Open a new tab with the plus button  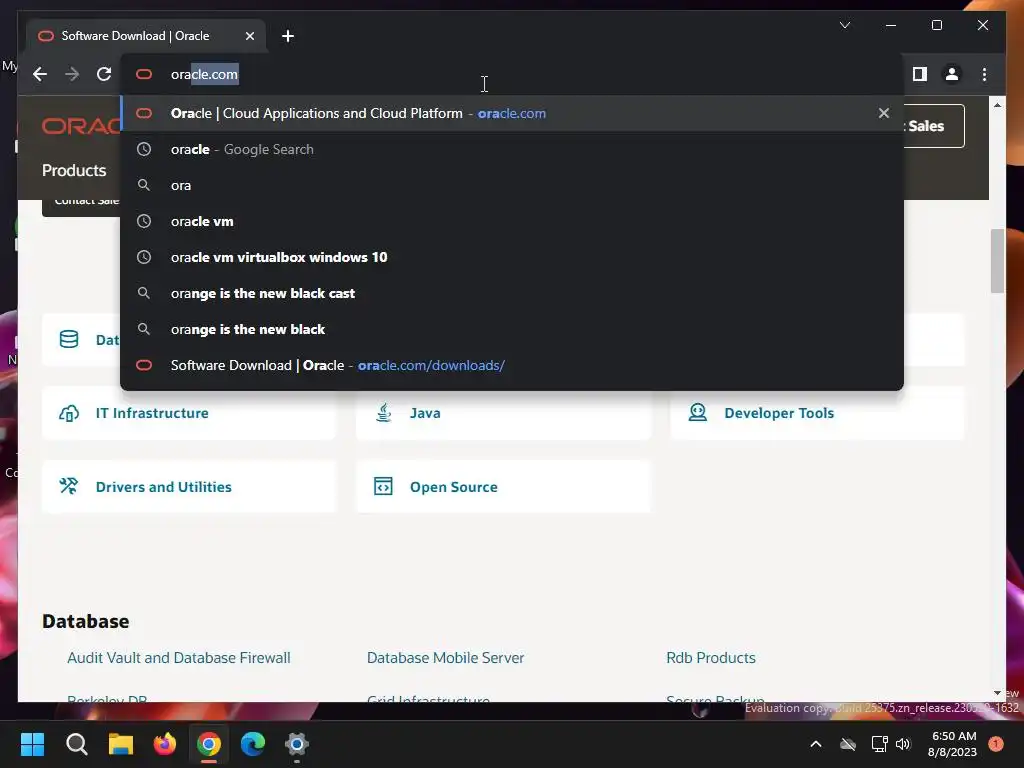coord(288,36)
